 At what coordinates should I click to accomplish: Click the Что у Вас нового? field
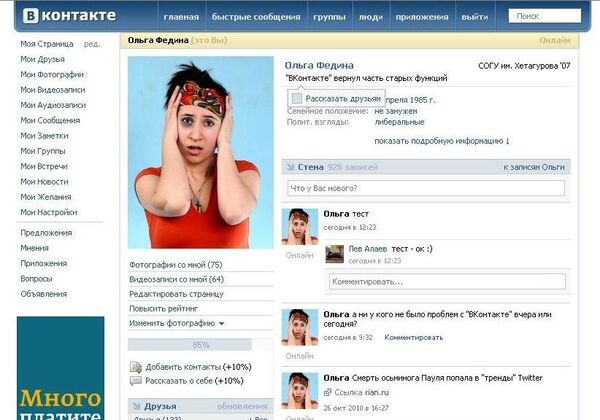(426, 188)
